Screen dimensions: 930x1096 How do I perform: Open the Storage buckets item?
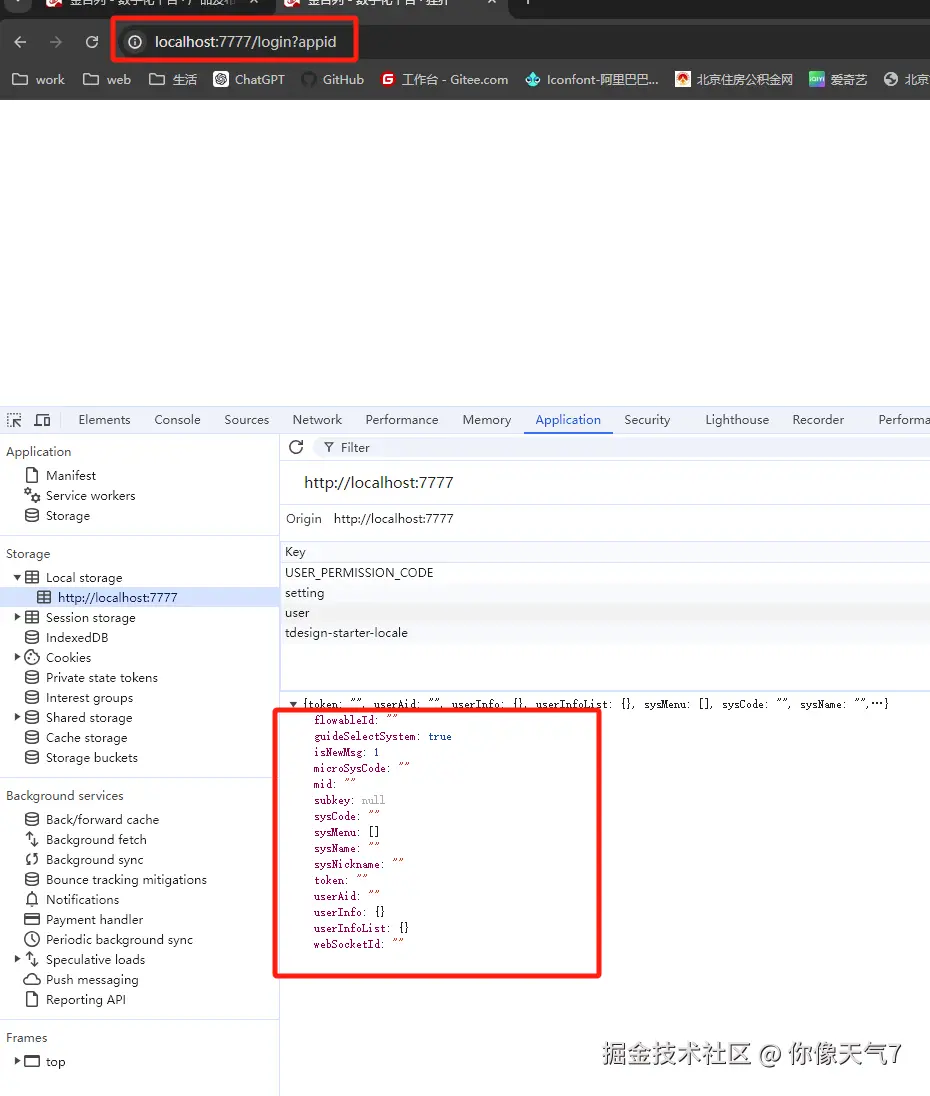[x=92, y=758]
